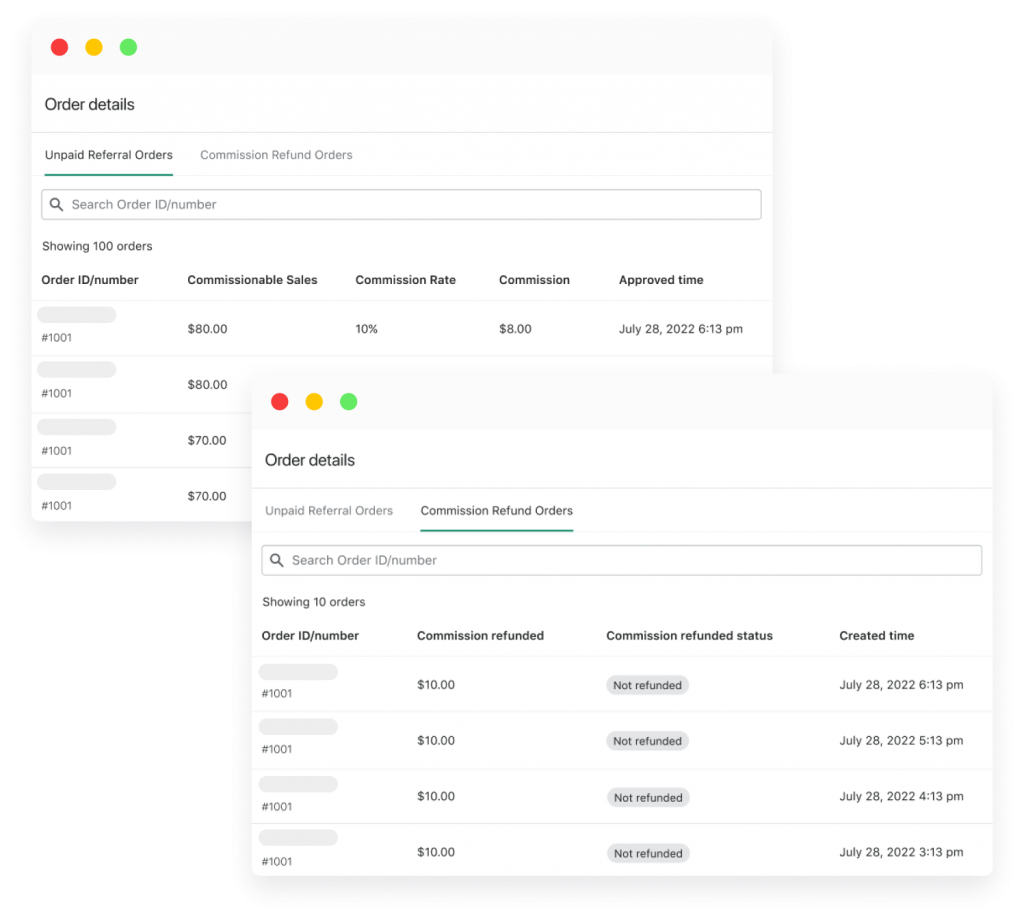1024x919 pixels.
Task: Click the $8.00 commission cell
Action: pyautogui.click(x=515, y=329)
